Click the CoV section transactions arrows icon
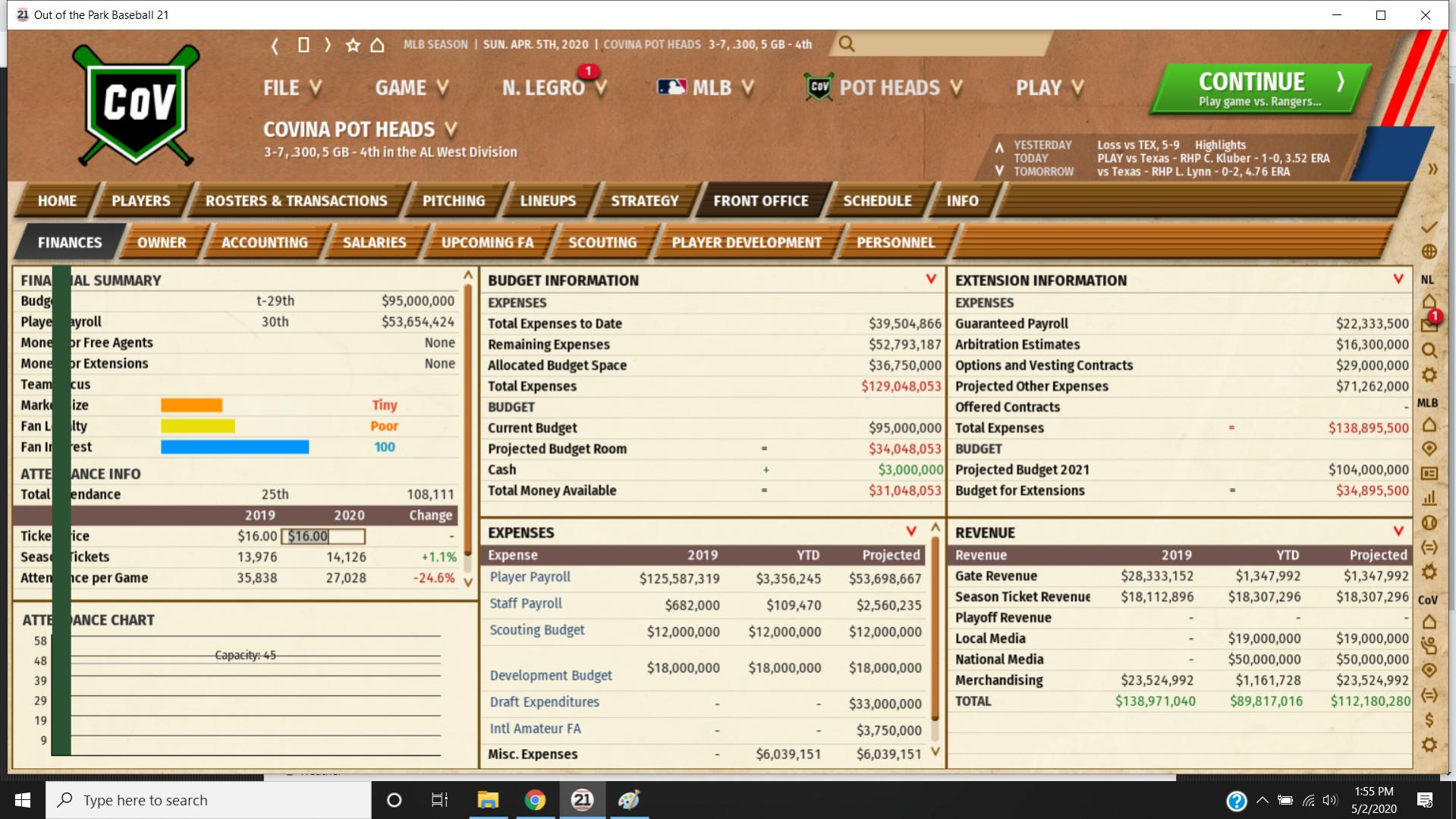Image resolution: width=1456 pixels, height=819 pixels. click(x=1429, y=695)
